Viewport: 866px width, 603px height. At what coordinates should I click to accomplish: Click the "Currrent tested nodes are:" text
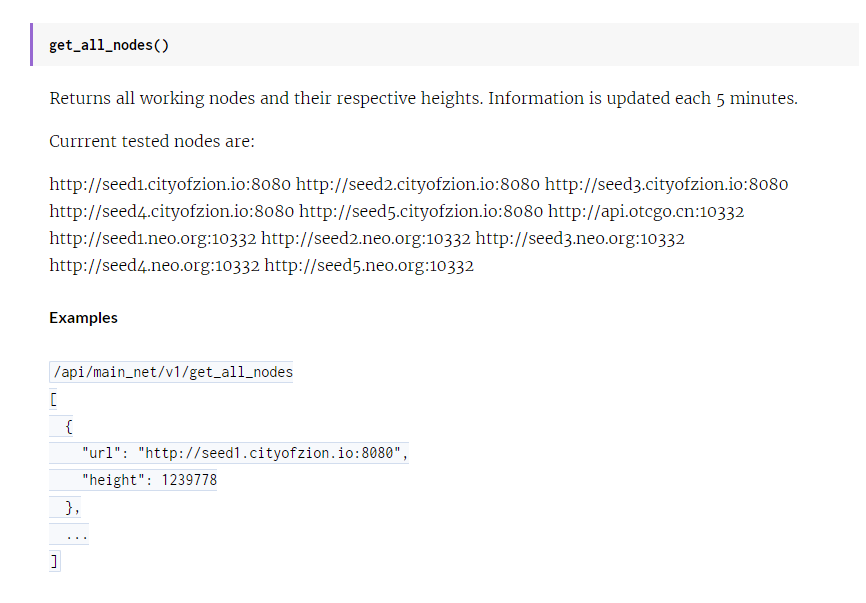tap(152, 141)
